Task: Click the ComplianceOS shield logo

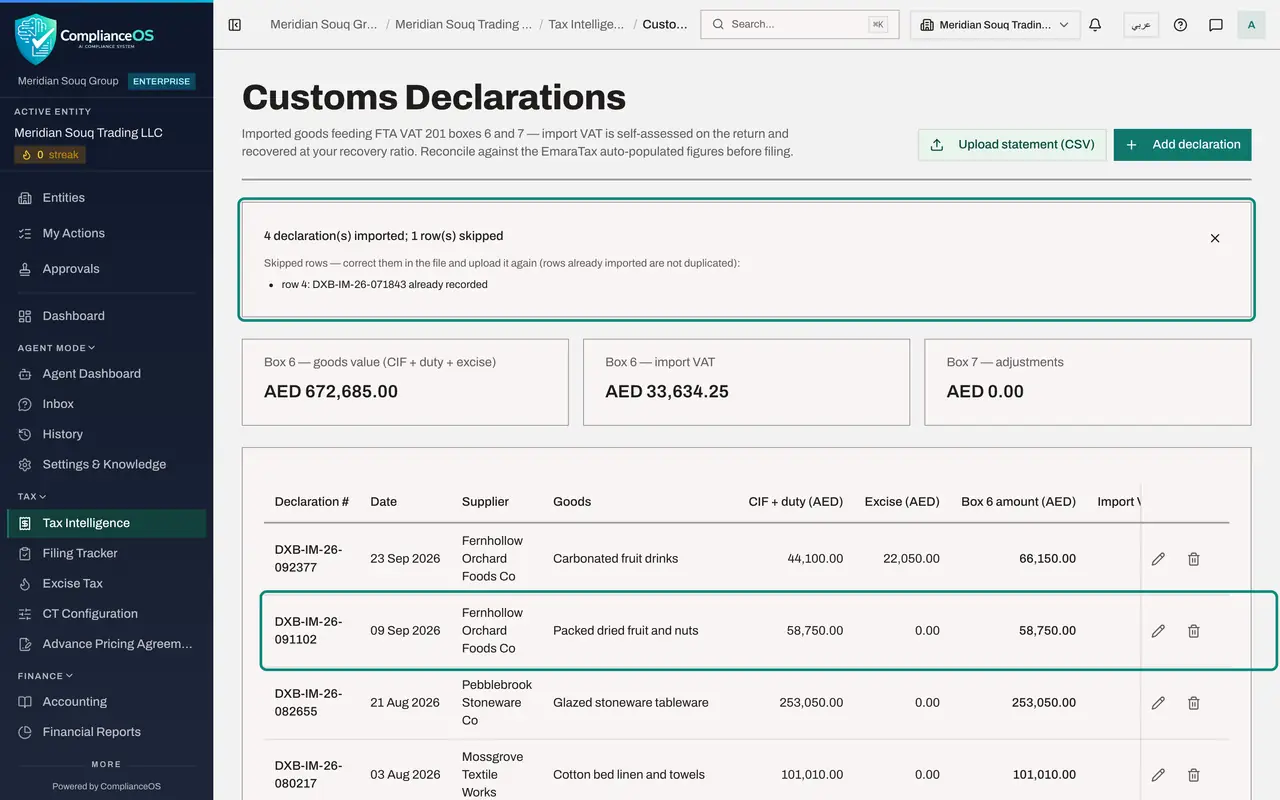Action: (x=36, y=38)
